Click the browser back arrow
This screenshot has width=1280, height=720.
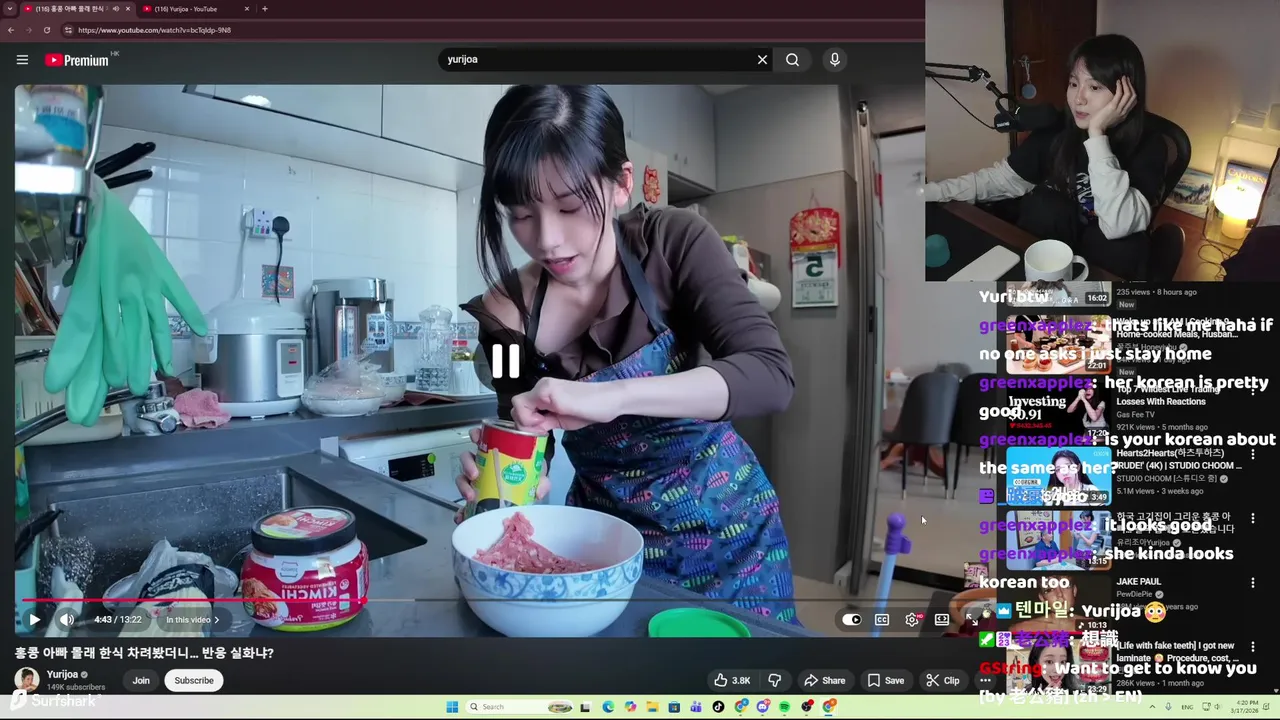point(11,30)
